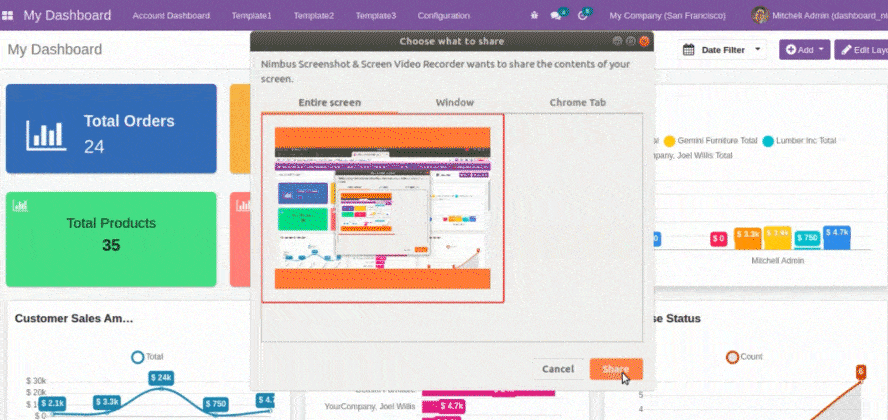
Task: Open the activities clock icon
Action: click(582, 16)
